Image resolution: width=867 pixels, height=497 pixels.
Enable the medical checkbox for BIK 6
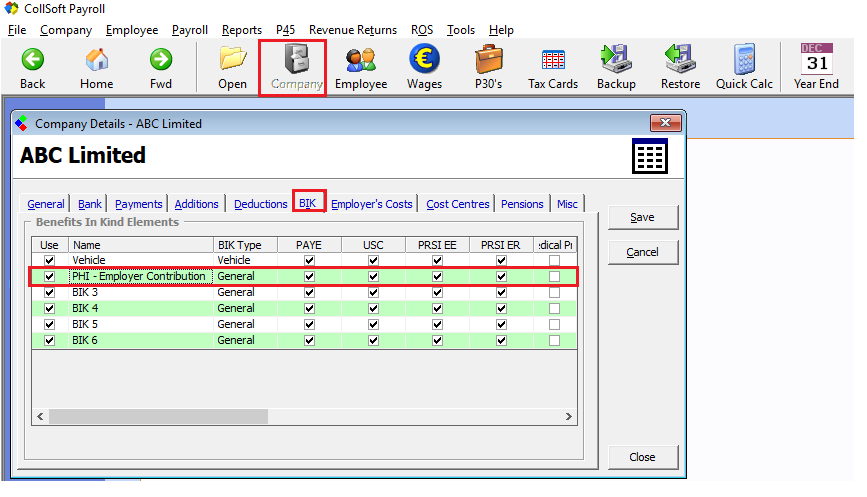coord(554,340)
